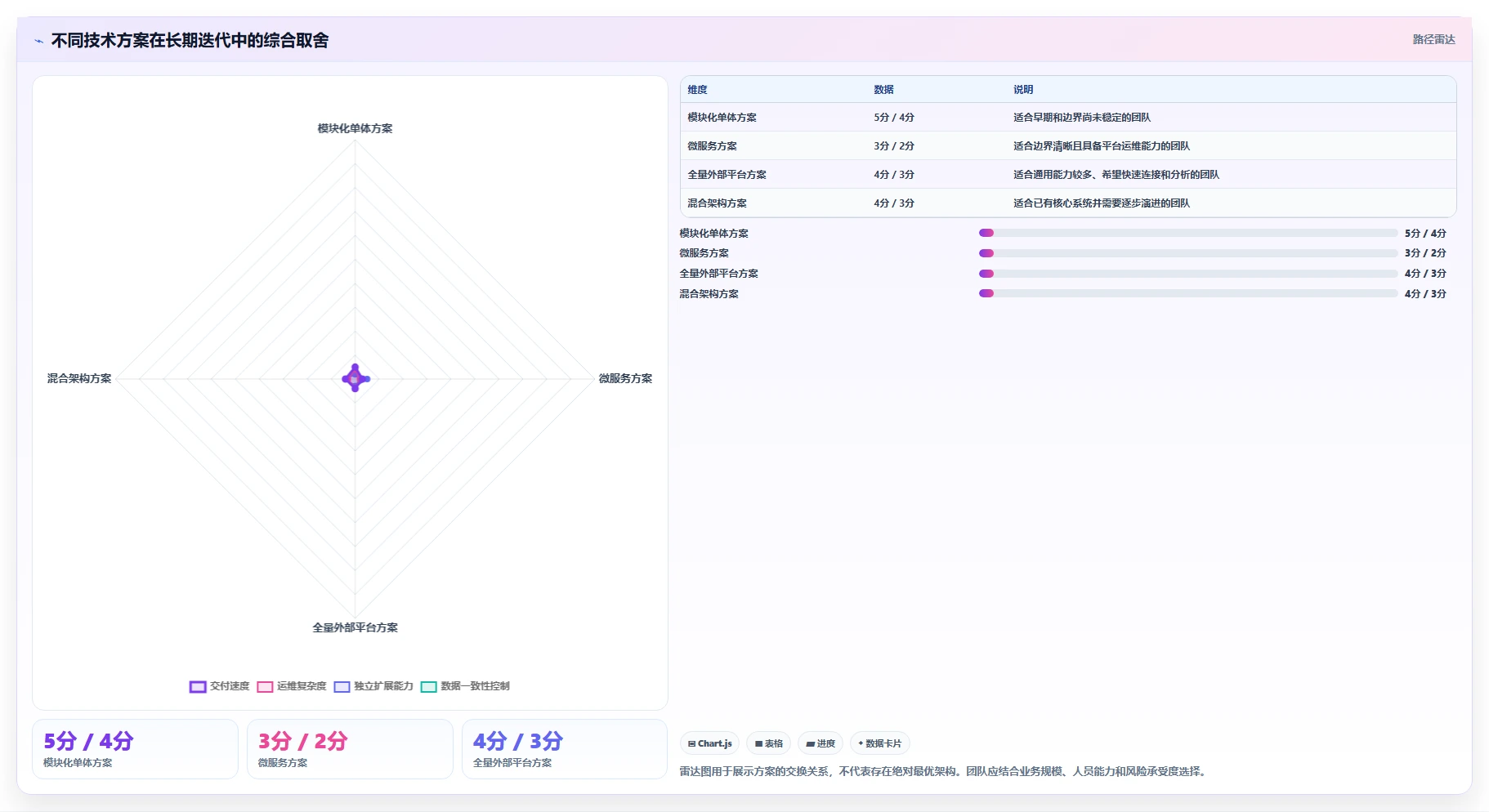The height and width of the screenshot is (812, 1489).
Task: Click radar axis label 微服务方案
Action: pyautogui.click(x=625, y=378)
